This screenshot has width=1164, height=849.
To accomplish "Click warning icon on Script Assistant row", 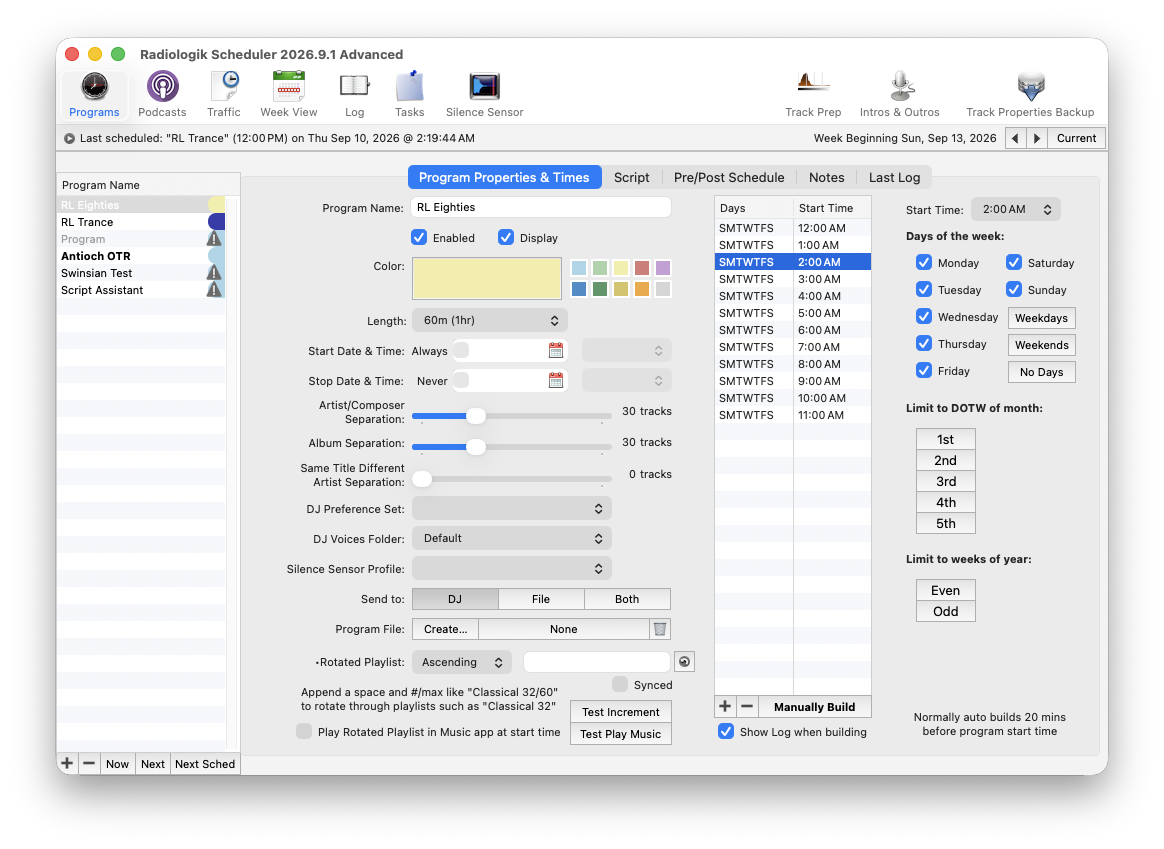I will pos(214,289).
